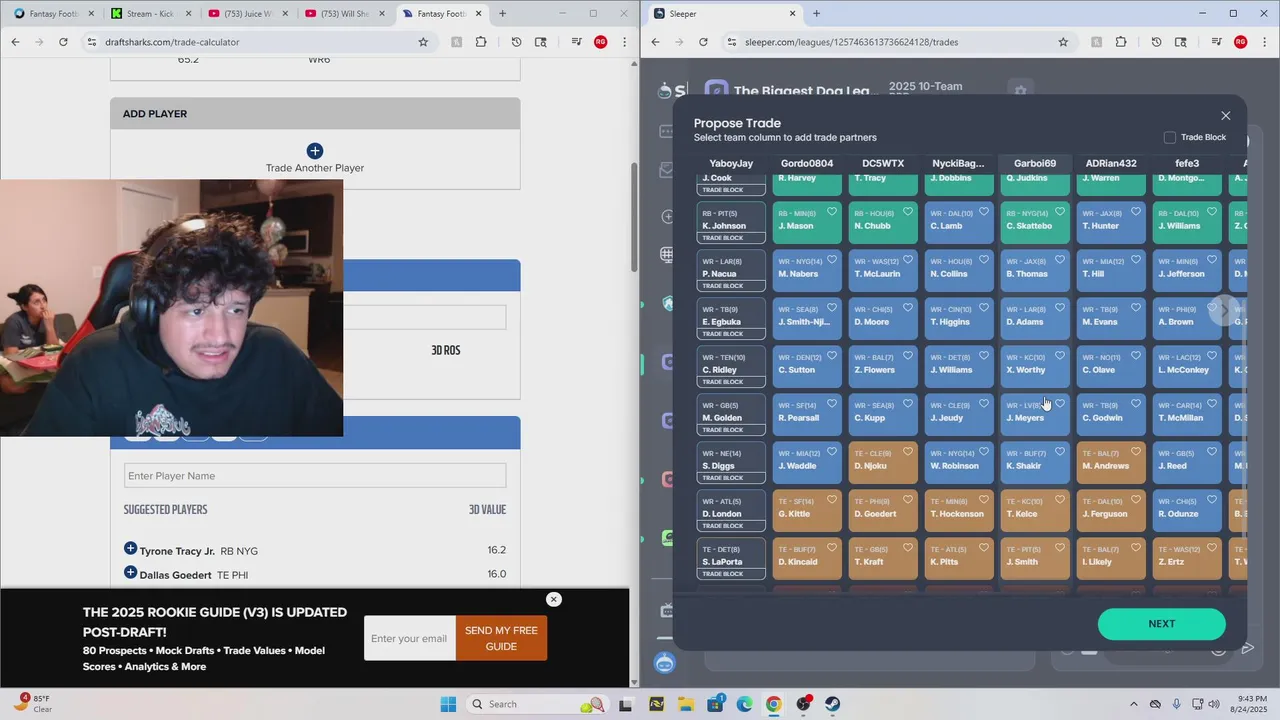Show hidden system tray icons
The width and height of the screenshot is (1280, 720).
(1133, 704)
